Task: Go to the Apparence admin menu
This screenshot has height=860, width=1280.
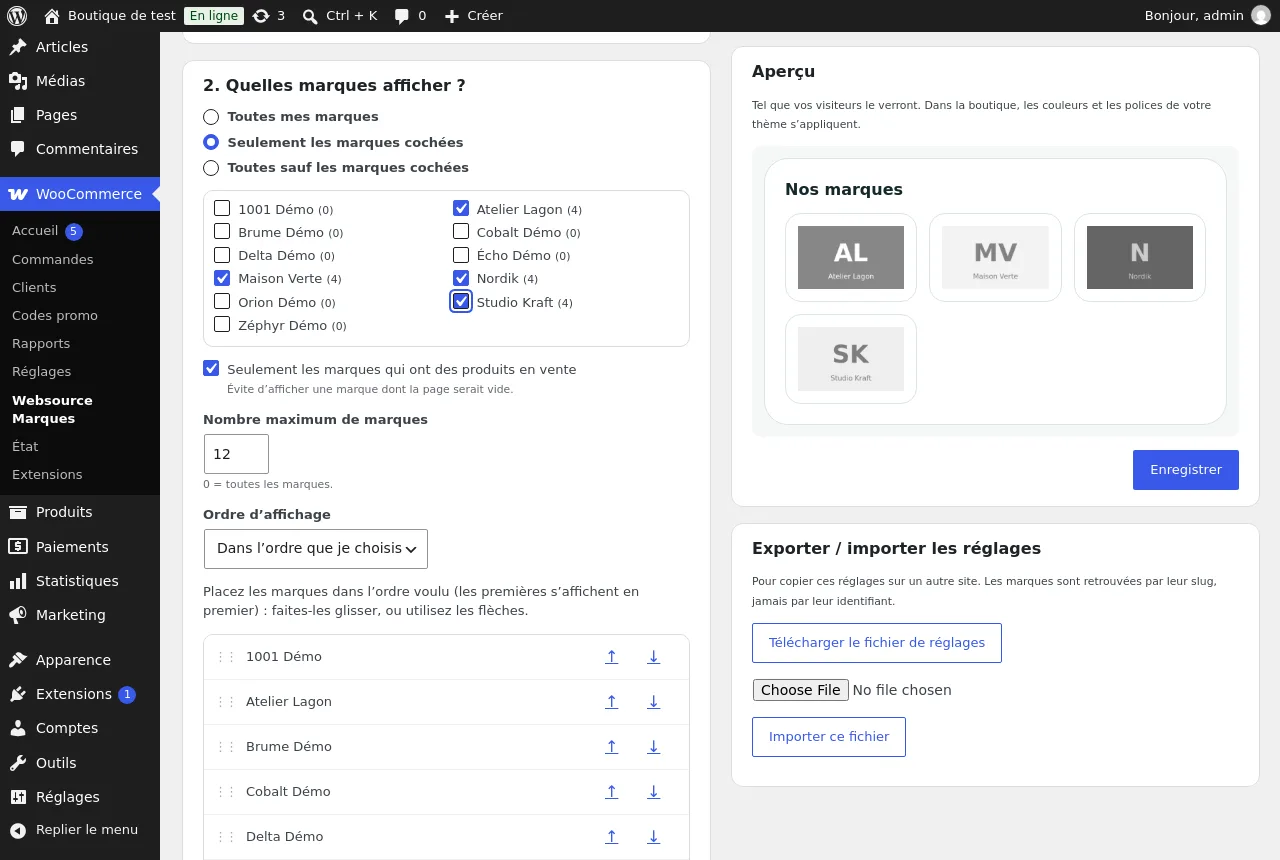Action: click(x=80, y=660)
